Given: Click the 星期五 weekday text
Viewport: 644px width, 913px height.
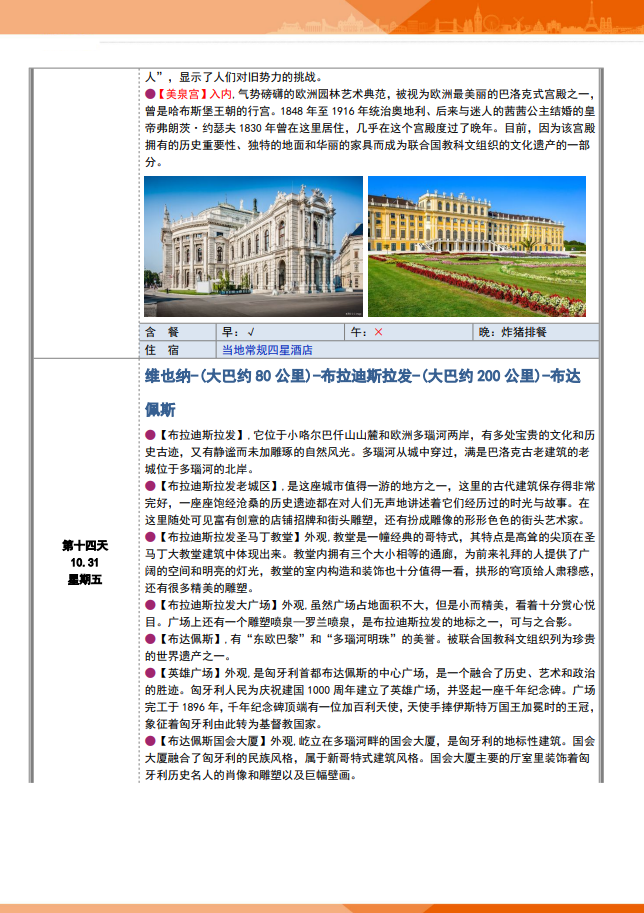Looking at the screenshot, I should pyautogui.click(x=85, y=579).
